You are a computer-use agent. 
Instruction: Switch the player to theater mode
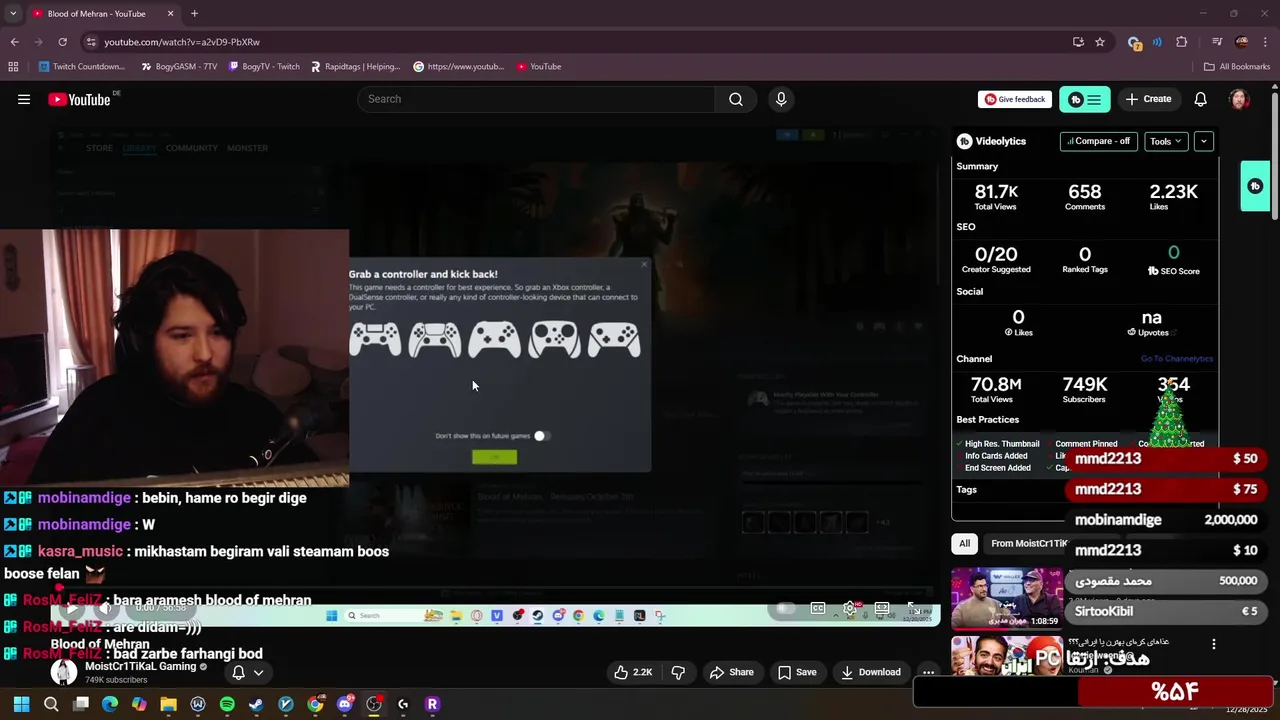coord(882,608)
